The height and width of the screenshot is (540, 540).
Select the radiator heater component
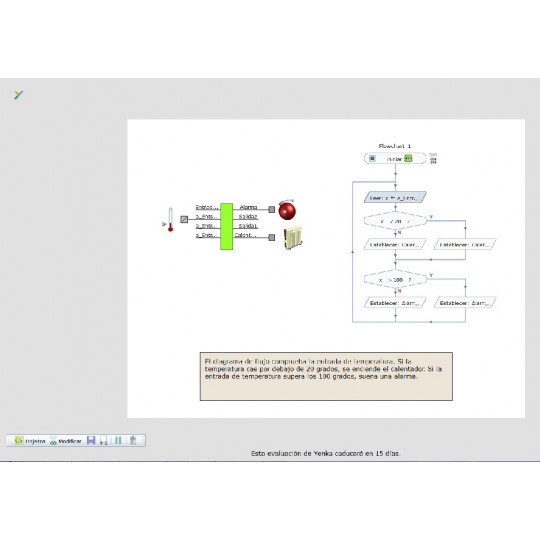(293, 237)
